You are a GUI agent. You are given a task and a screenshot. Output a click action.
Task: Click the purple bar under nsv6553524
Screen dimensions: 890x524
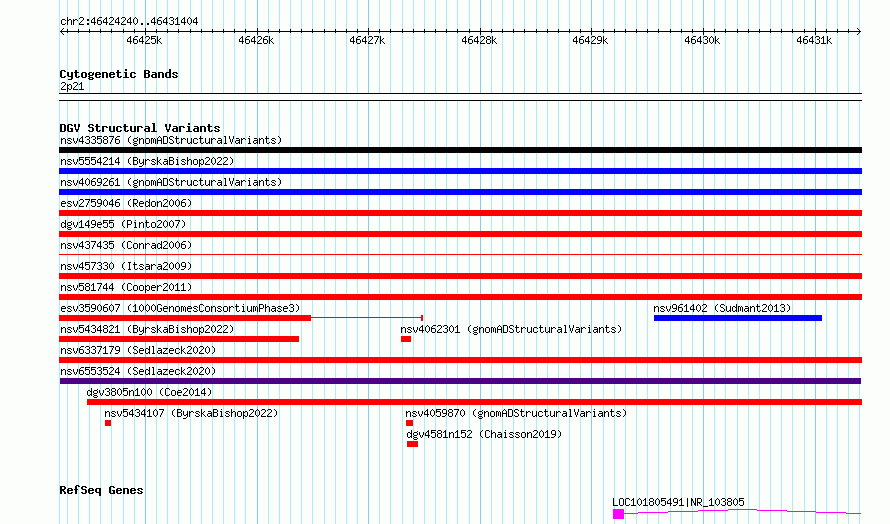tap(460, 381)
